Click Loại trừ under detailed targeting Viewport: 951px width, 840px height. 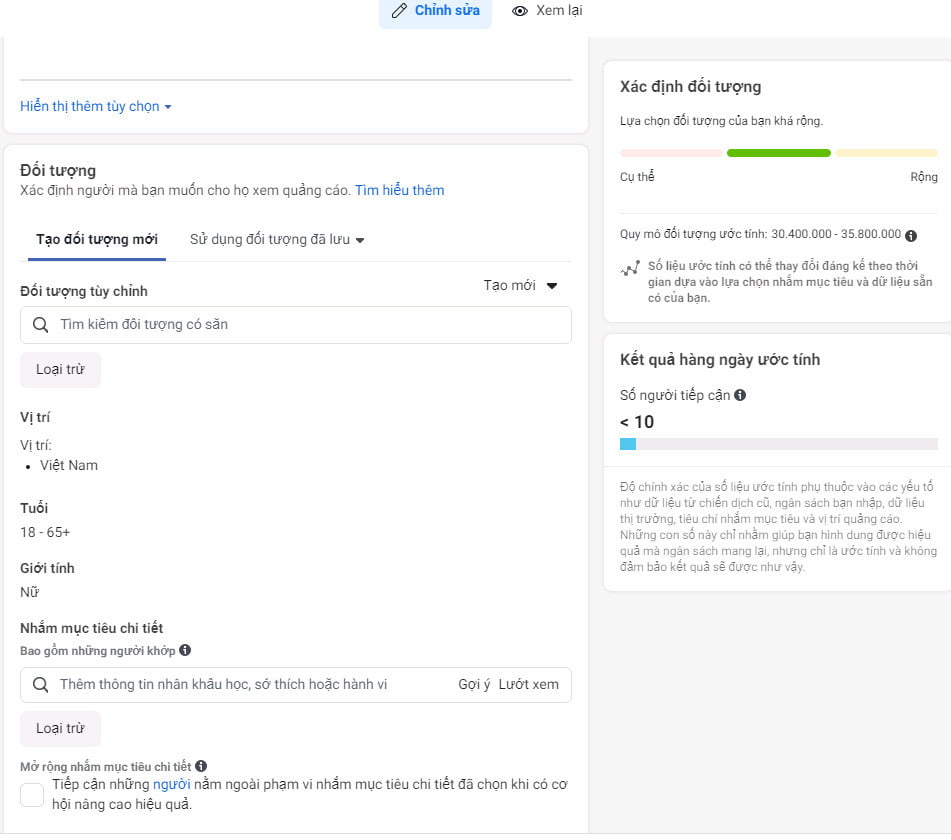[x=61, y=728]
